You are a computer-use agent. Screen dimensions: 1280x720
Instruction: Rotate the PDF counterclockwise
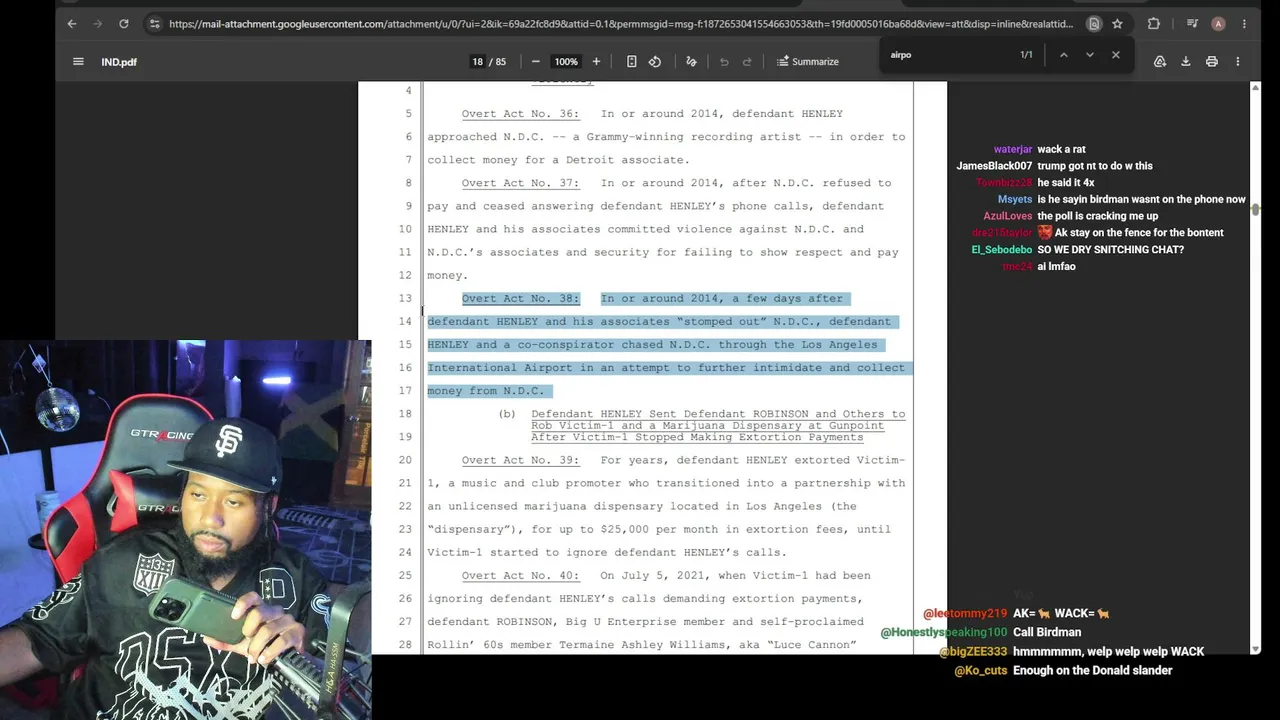point(655,62)
